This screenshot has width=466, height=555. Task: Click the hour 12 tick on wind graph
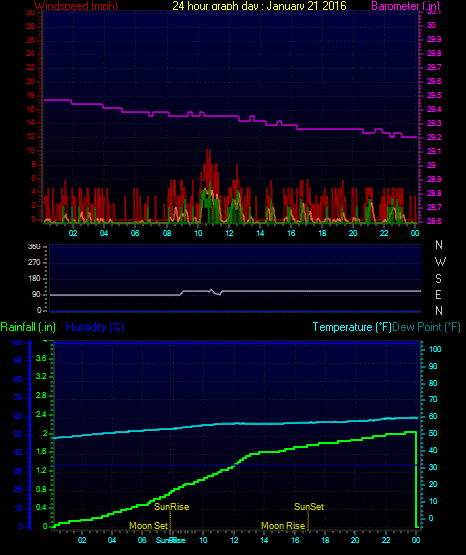229,233
